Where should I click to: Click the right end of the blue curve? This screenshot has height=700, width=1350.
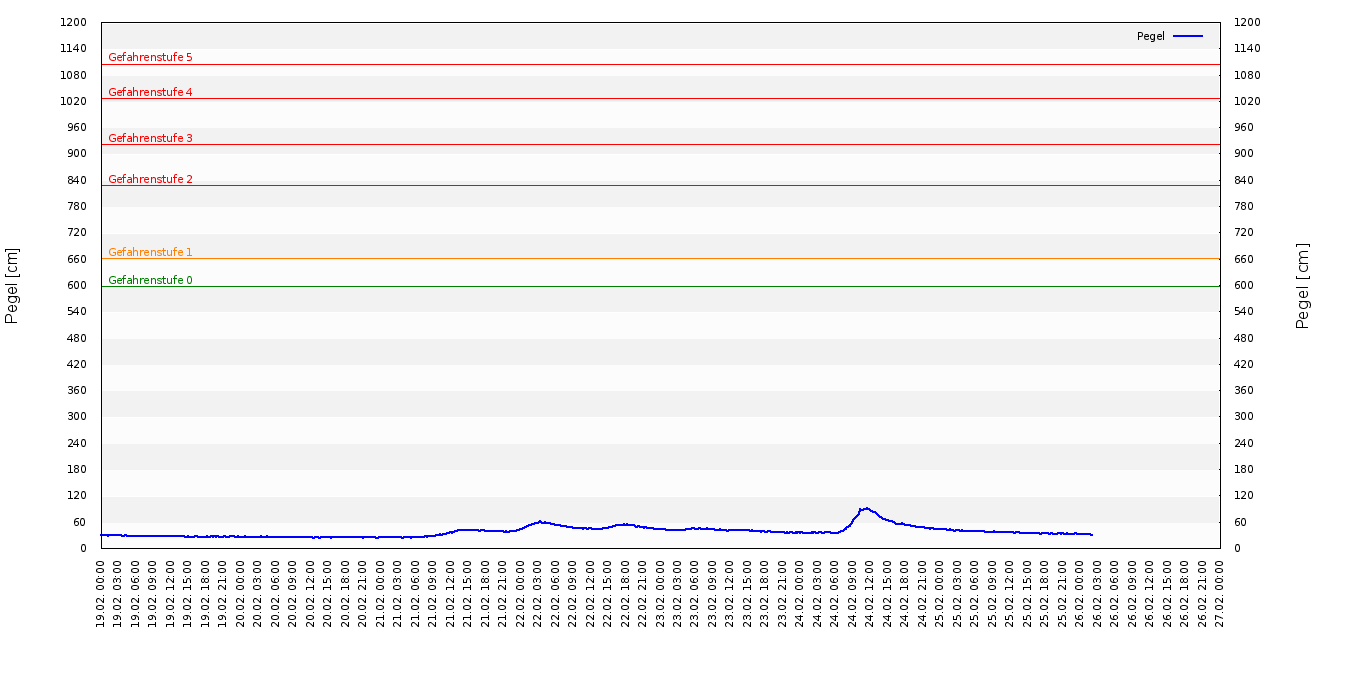pyautogui.click(x=1092, y=534)
